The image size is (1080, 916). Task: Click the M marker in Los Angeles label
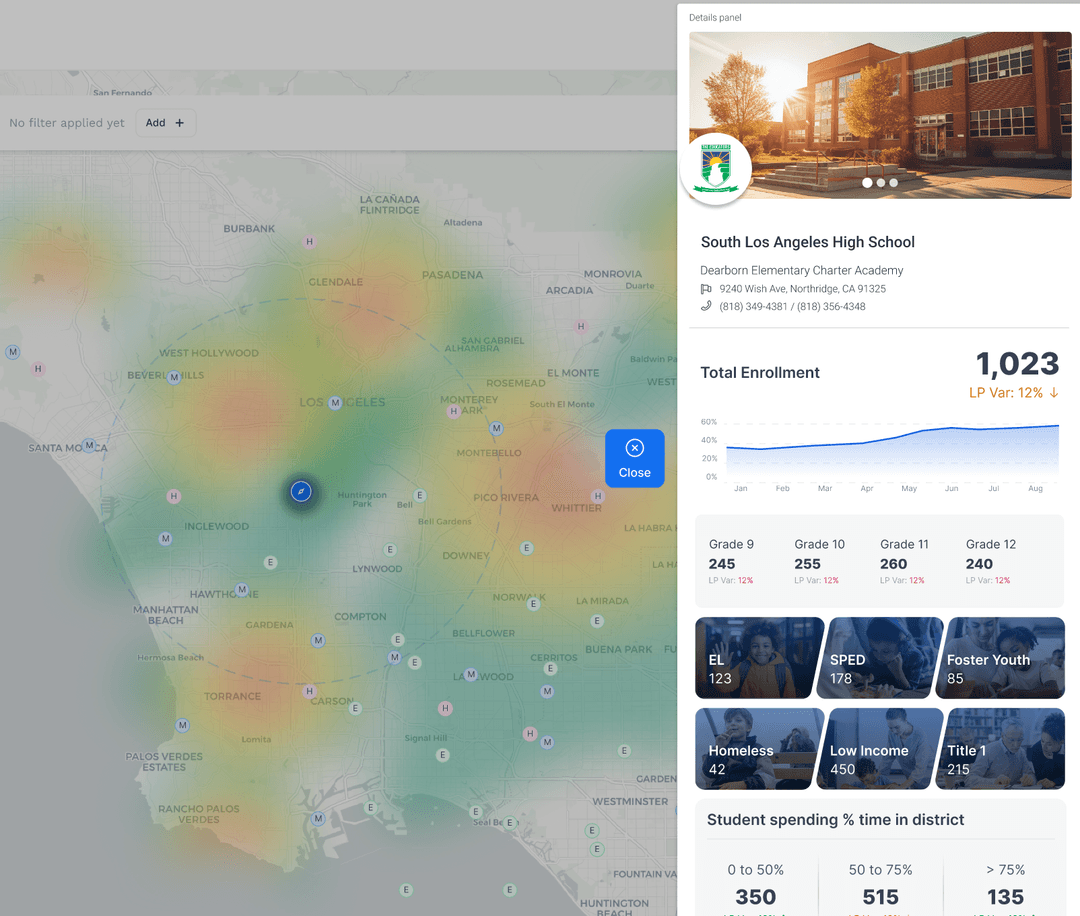click(336, 402)
